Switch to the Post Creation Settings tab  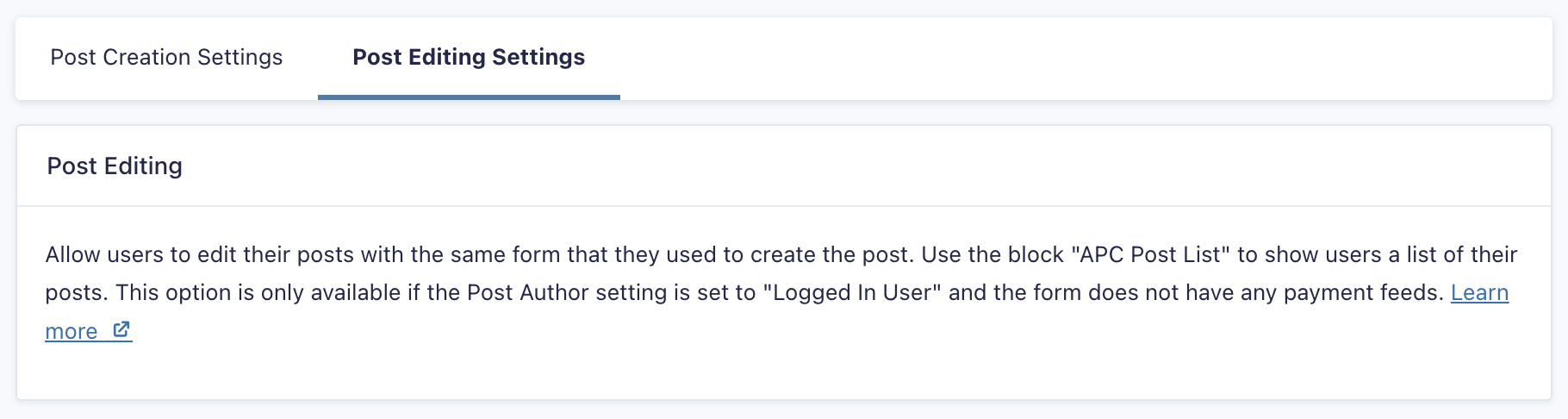coord(166,57)
